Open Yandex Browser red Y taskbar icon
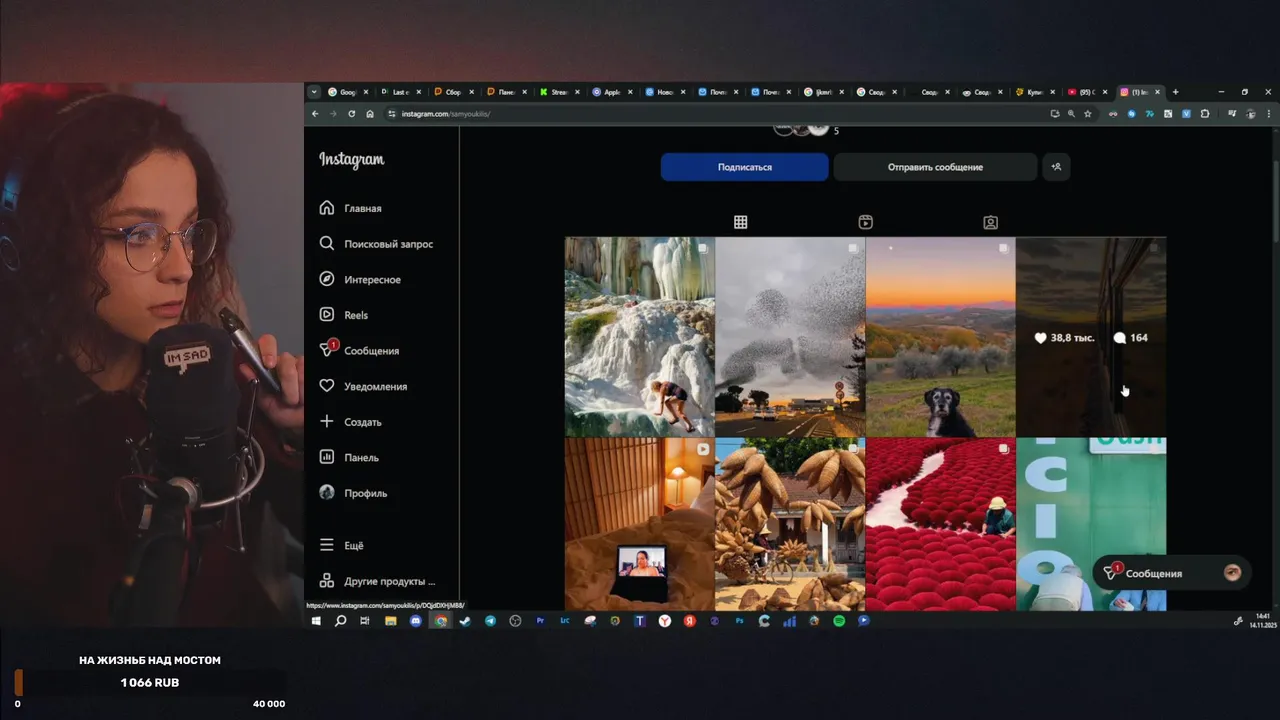The height and width of the screenshot is (720, 1280). (665, 621)
